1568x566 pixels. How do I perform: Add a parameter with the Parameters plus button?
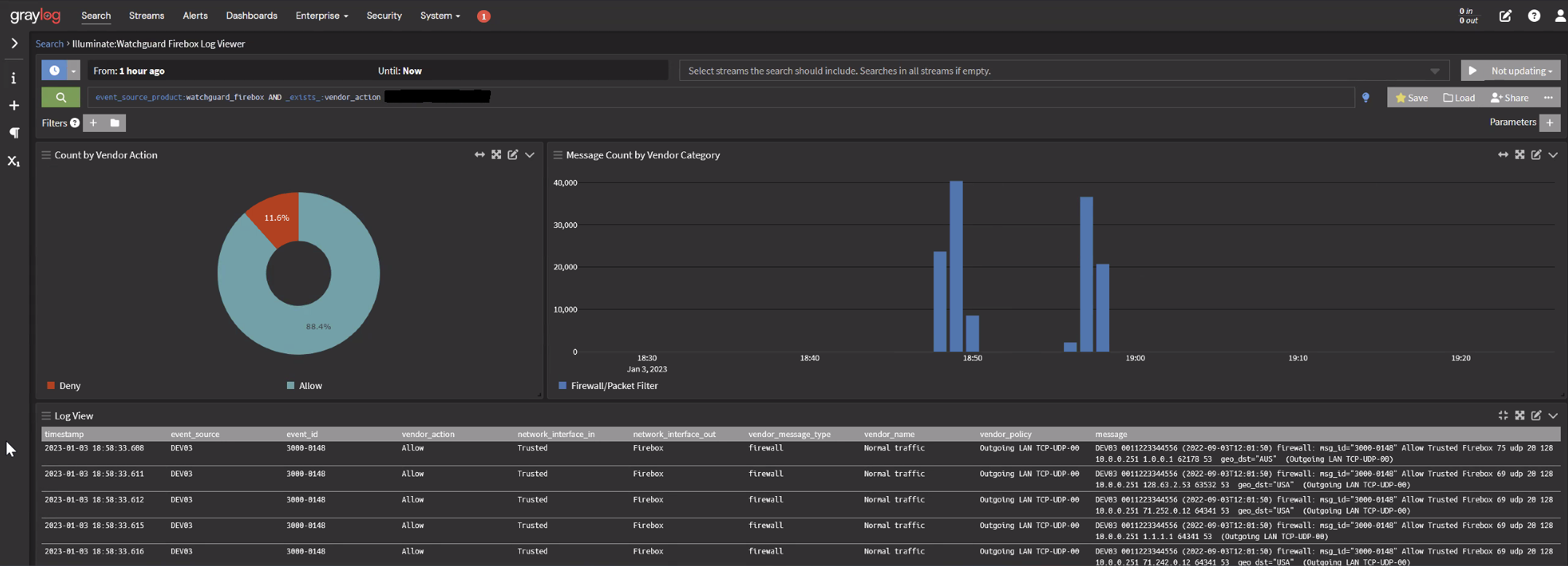pos(1550,123)
